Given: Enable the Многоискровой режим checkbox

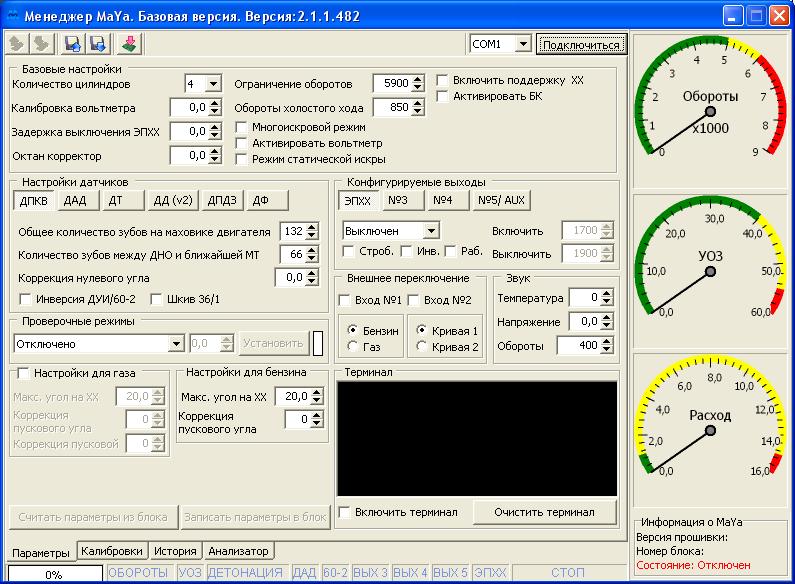Looking at the screenshot, I should [x=241, y=128].
